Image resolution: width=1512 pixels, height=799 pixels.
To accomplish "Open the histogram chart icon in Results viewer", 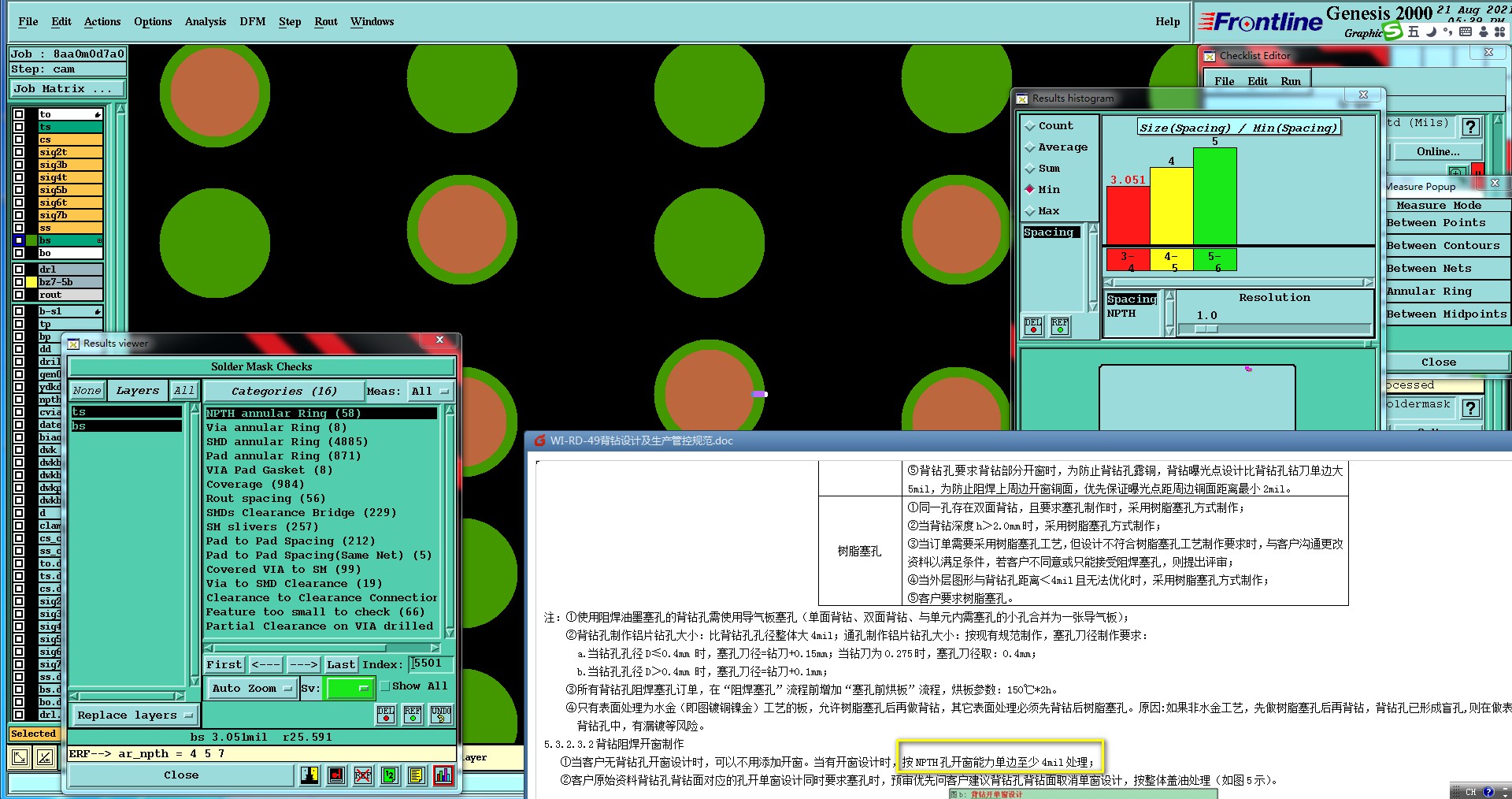I will pos(443,775).
